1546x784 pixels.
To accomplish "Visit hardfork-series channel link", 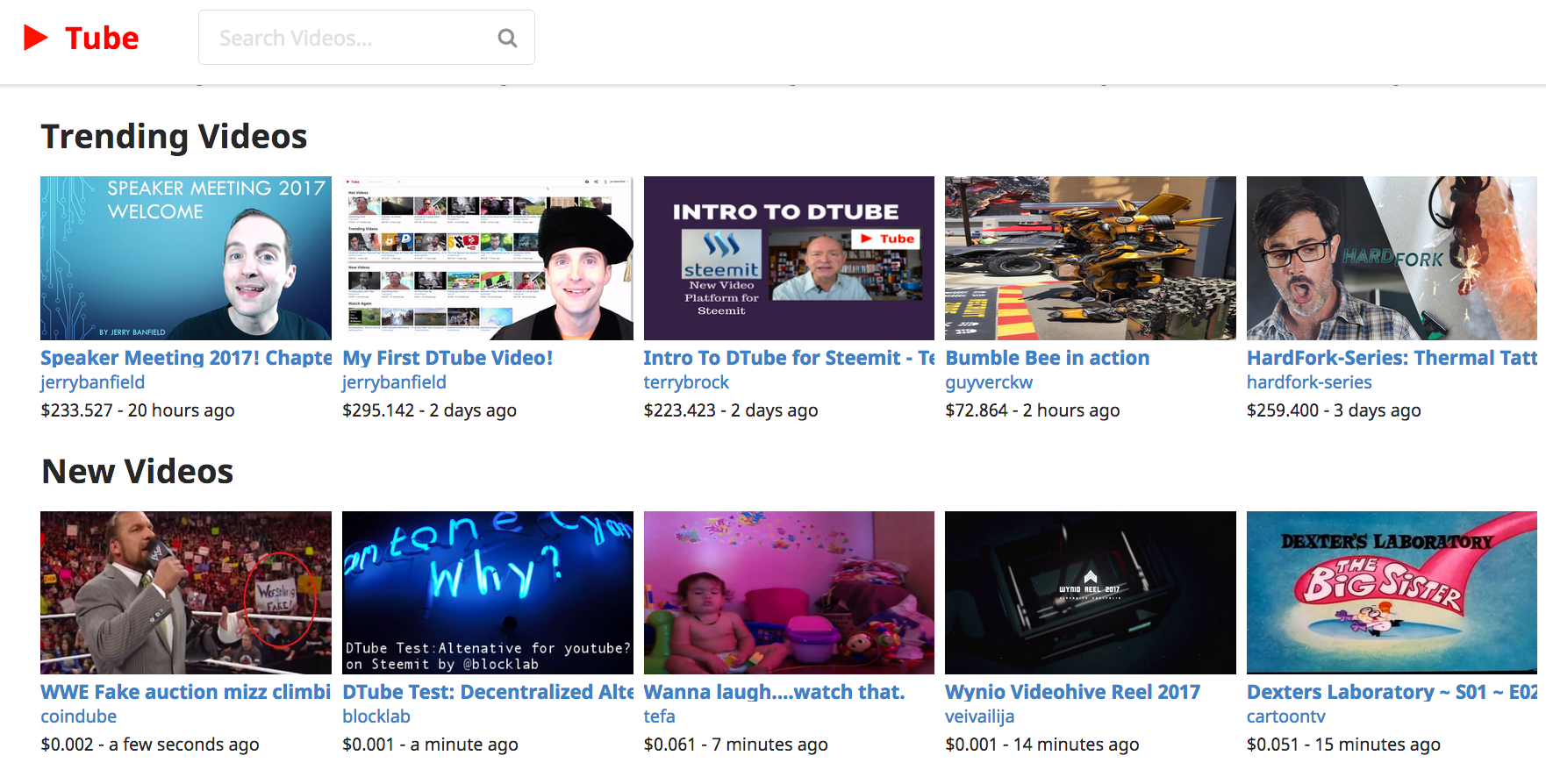I will click(x=1309, y=382).
